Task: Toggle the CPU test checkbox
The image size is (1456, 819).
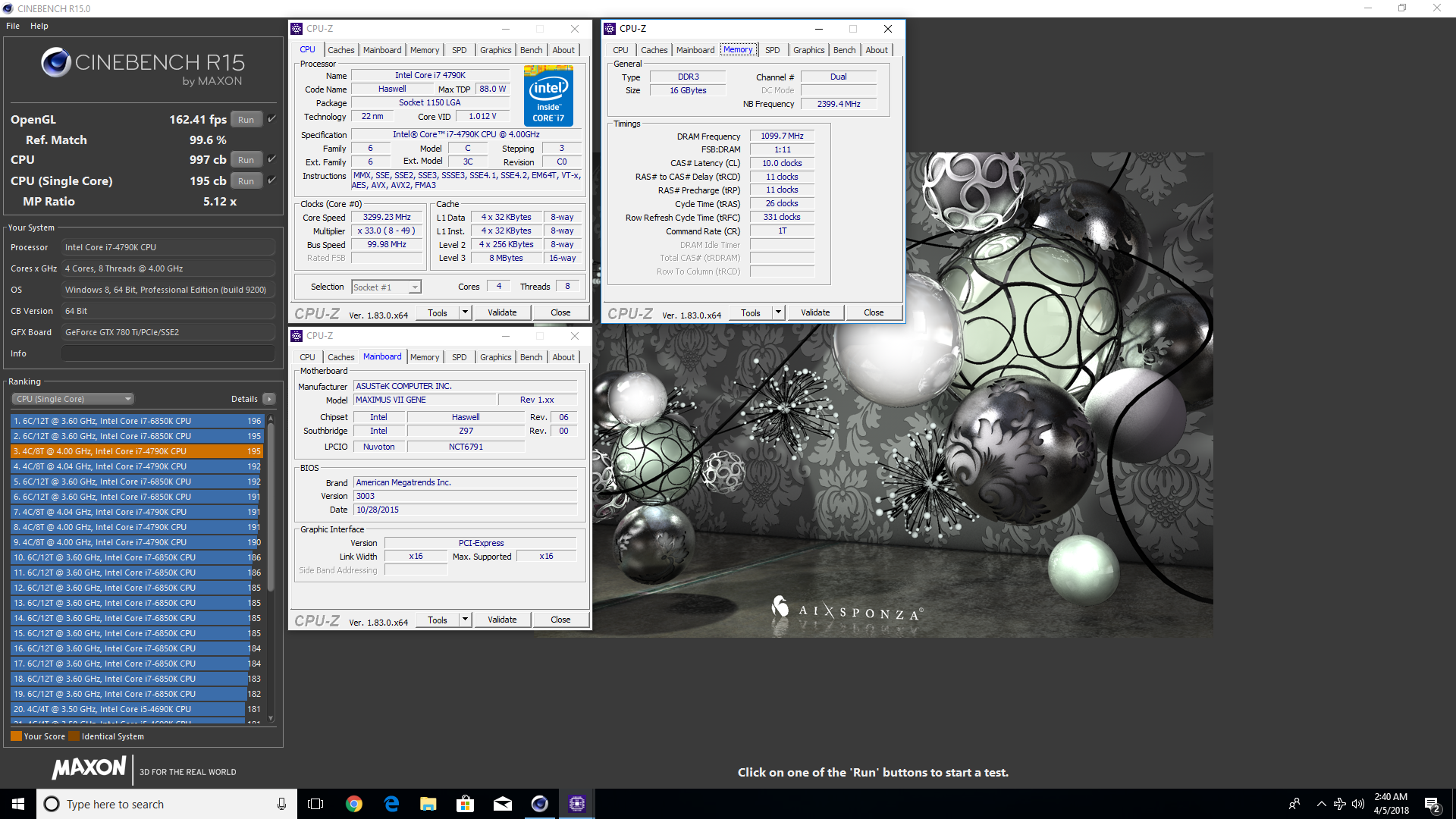Action: click(271, 159)
